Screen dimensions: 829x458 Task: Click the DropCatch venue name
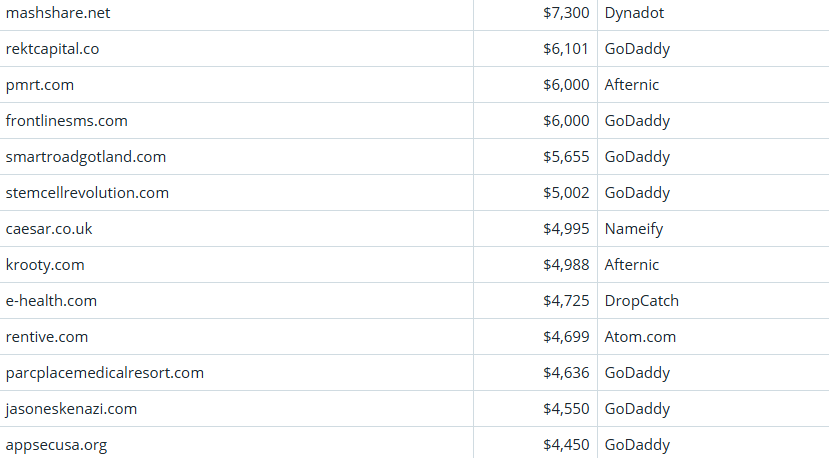pyautogui.click(x=642, y=301)
